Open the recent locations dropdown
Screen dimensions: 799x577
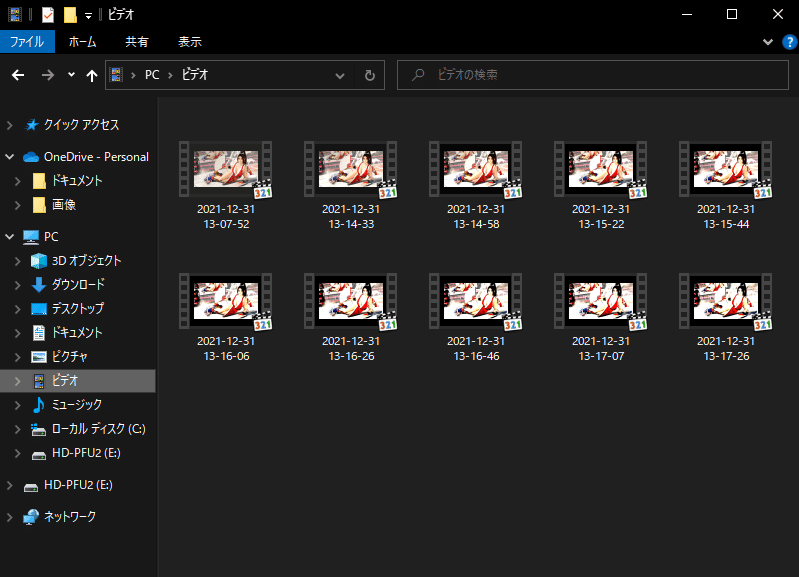[71, 75]
